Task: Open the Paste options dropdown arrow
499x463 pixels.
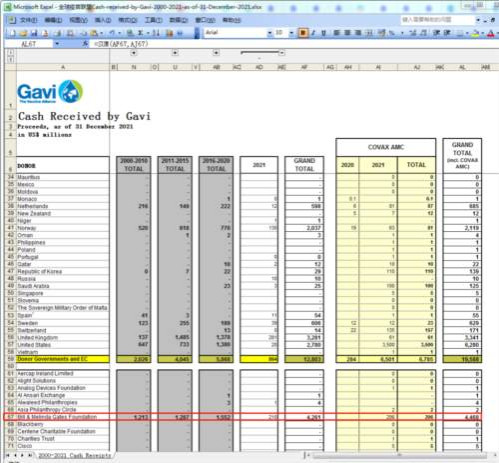Action: [101, 33]
